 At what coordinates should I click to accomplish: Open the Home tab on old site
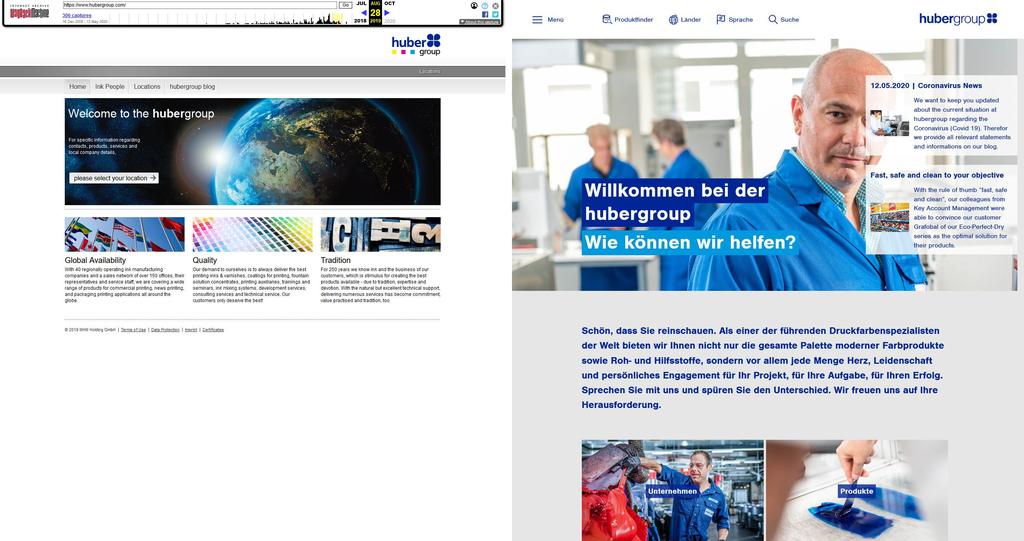pos(78,86)
